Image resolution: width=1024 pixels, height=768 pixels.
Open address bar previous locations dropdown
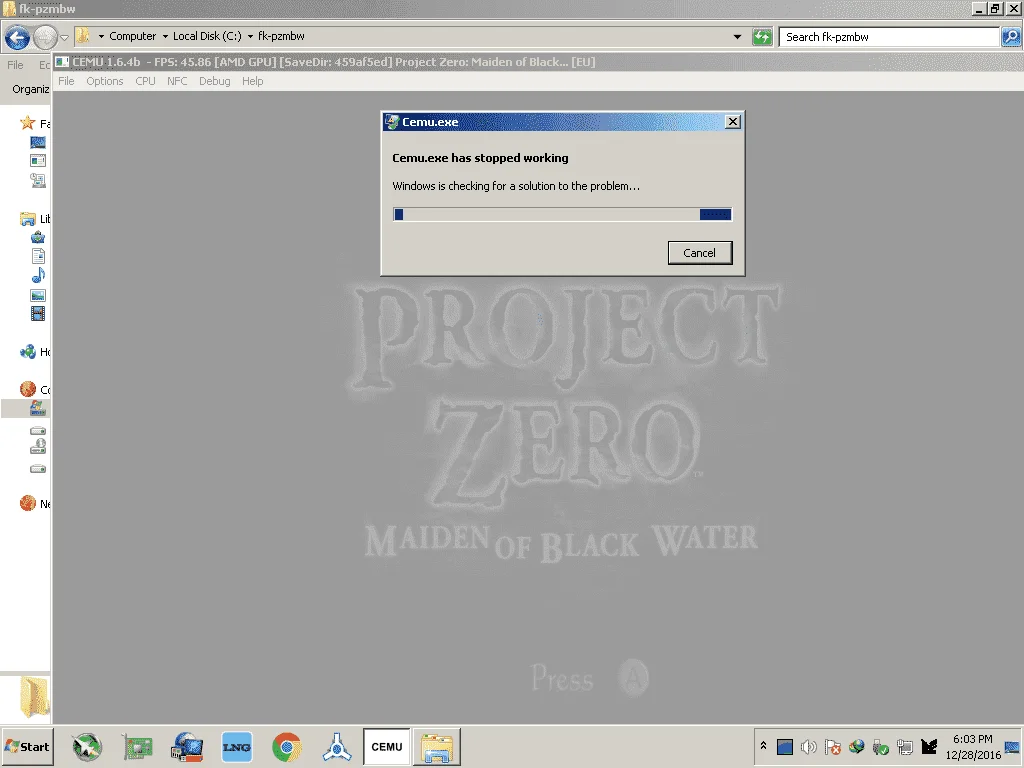click(737, 37)
